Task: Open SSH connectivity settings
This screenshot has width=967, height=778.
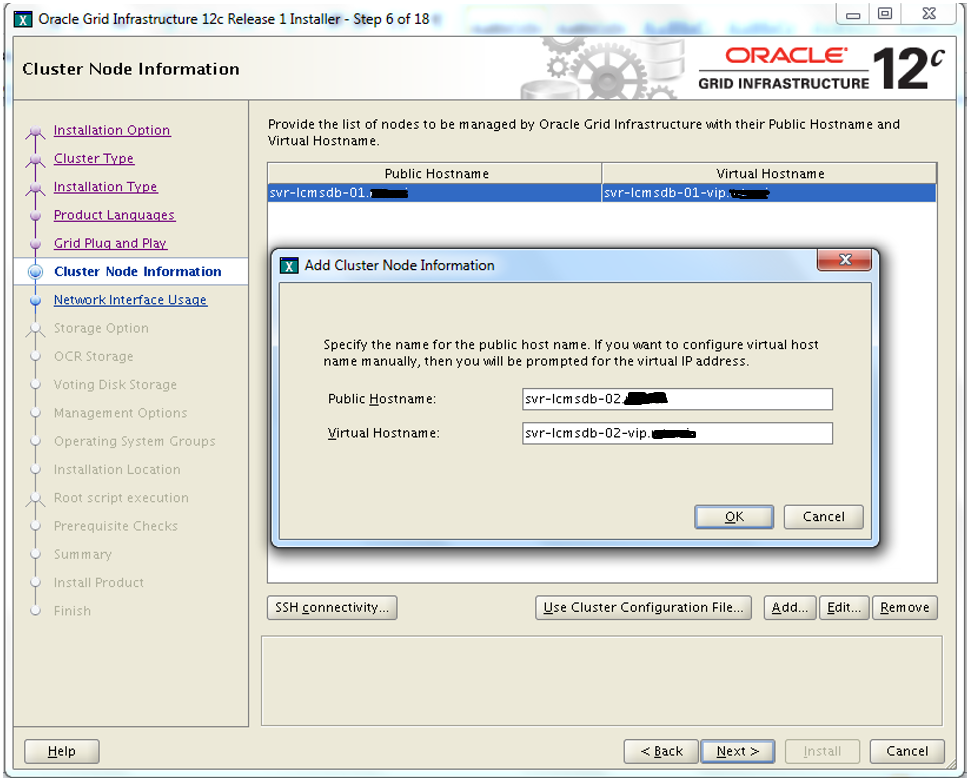Action: coord(332,607)
